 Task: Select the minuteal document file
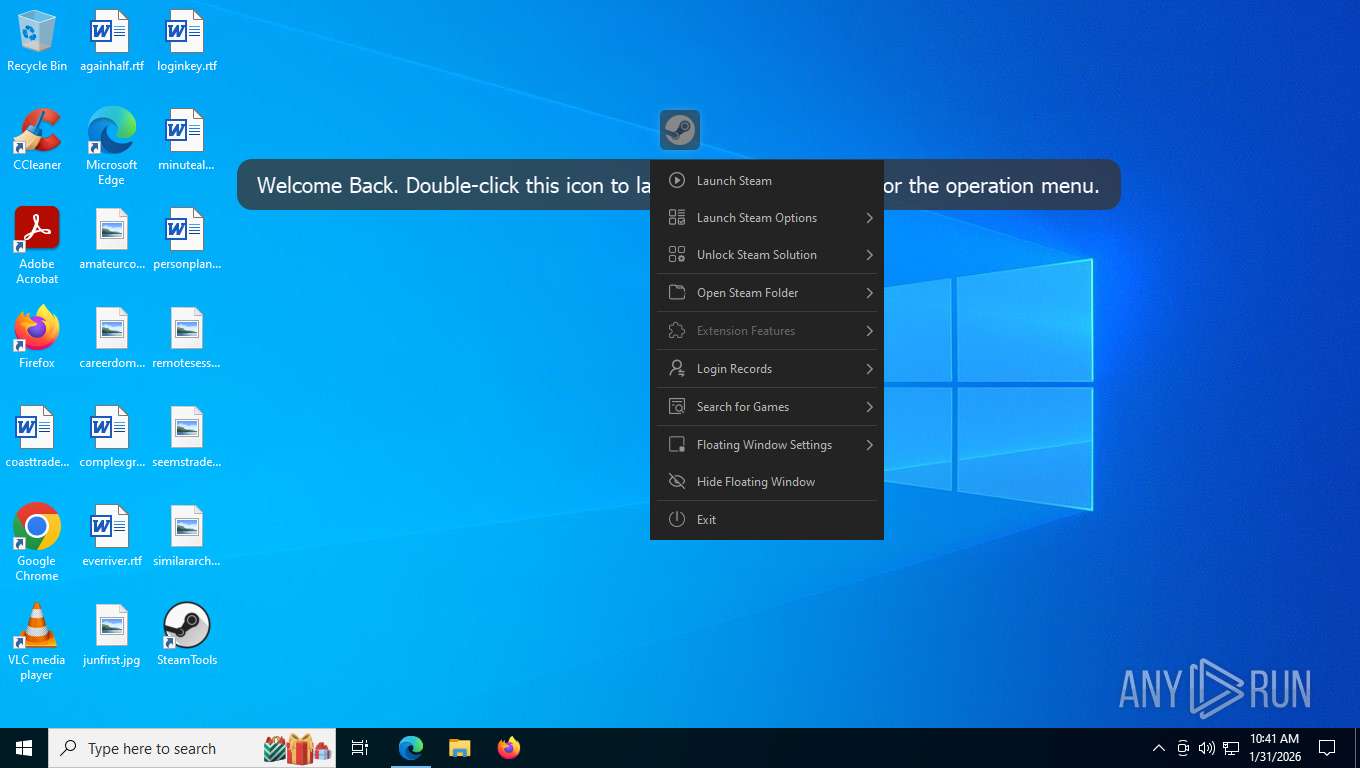[187, 140]
